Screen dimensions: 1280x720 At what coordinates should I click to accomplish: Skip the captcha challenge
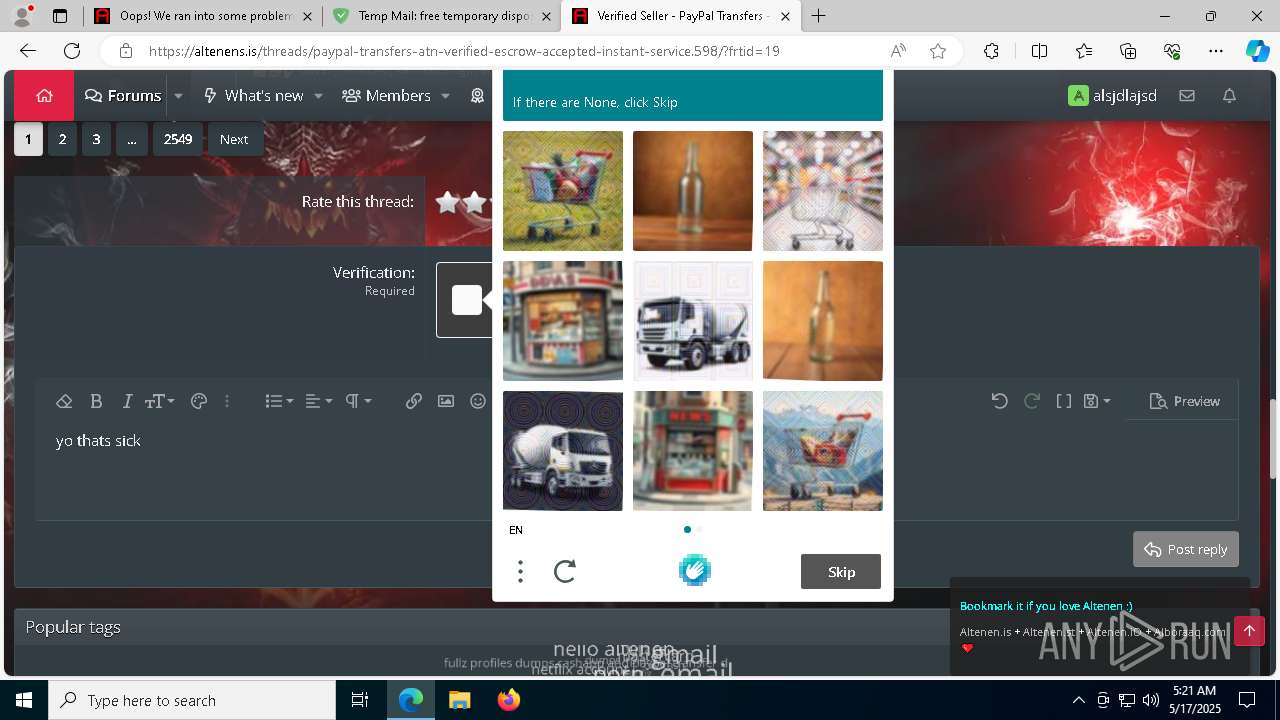click(841, 572)
